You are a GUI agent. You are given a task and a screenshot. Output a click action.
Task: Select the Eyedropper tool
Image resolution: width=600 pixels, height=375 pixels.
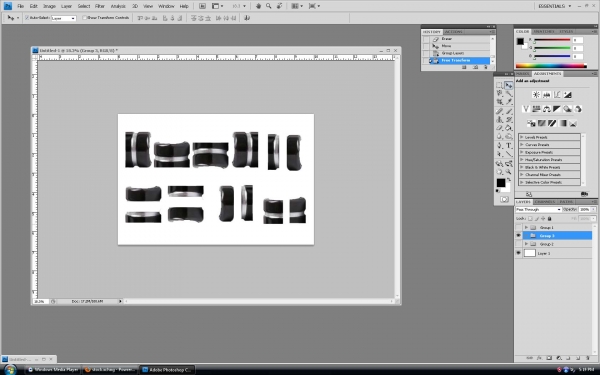509,102
